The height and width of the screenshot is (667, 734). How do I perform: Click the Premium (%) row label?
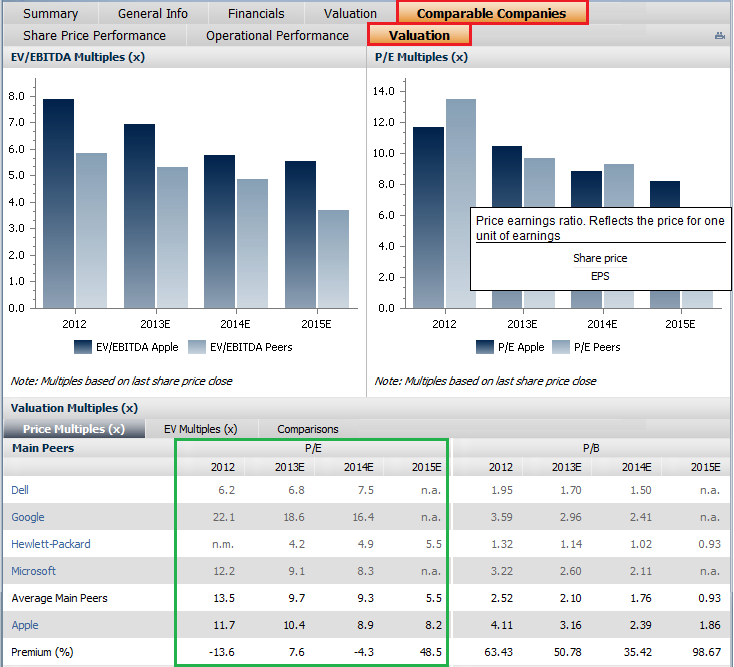coord(42,652)
